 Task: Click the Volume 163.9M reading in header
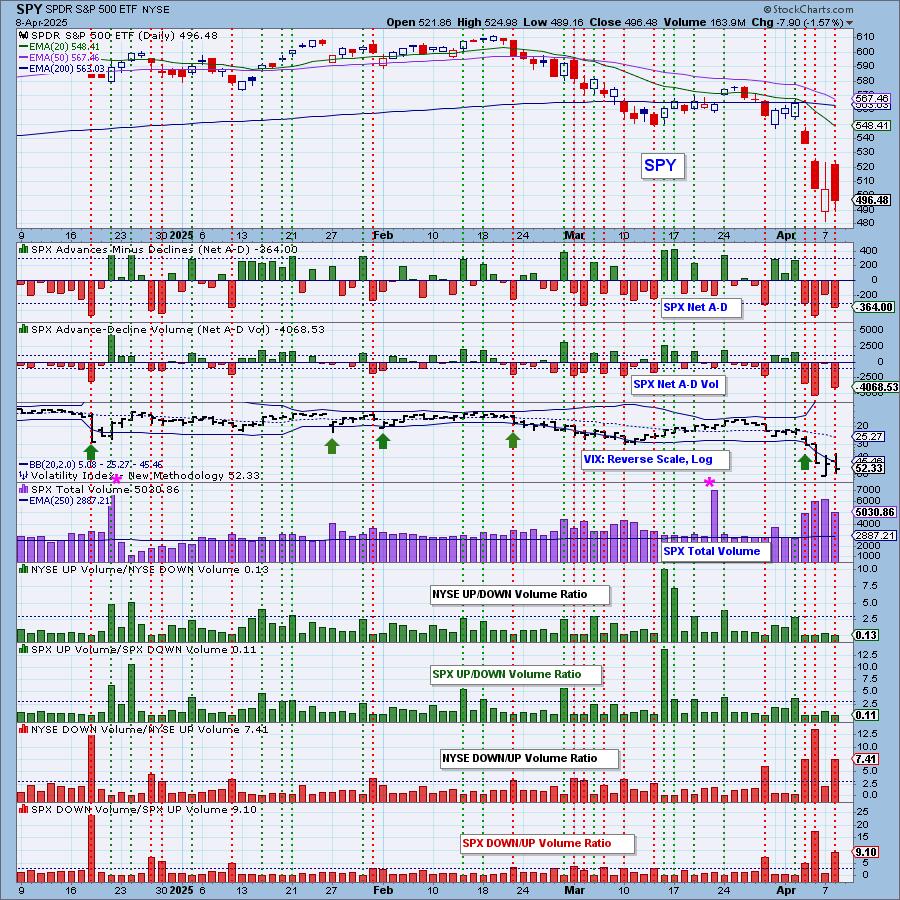(705, 22)
